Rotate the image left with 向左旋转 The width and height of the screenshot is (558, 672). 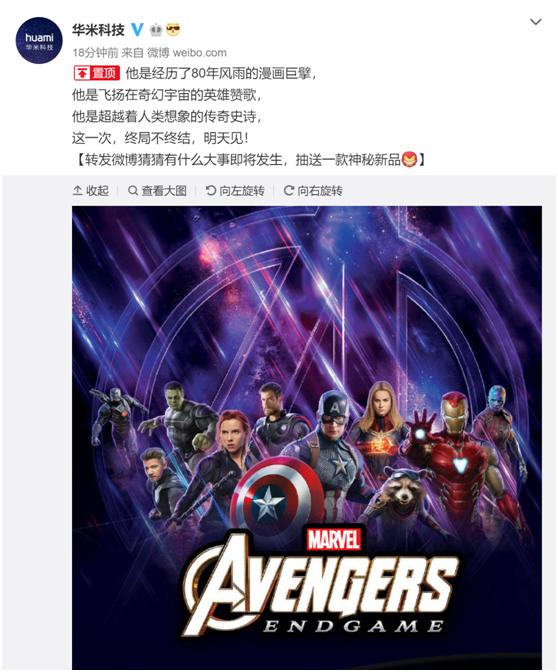pos(235,191)
